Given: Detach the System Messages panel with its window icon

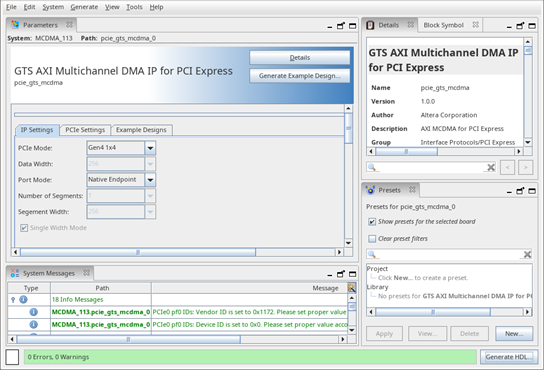Looking at the screenshot, I should tap(341, 274).
